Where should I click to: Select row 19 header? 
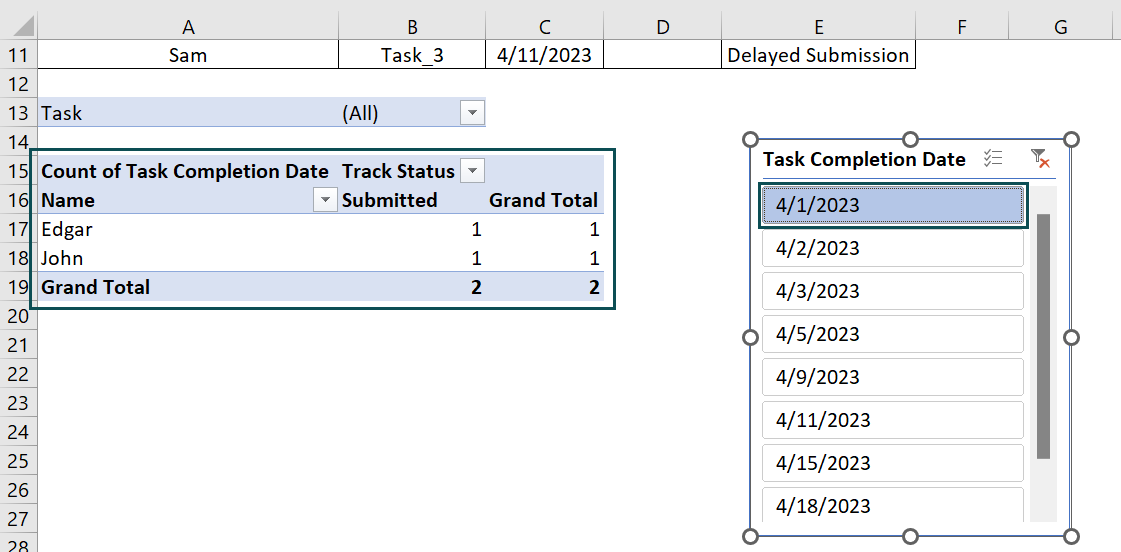[x=19, y=287]
